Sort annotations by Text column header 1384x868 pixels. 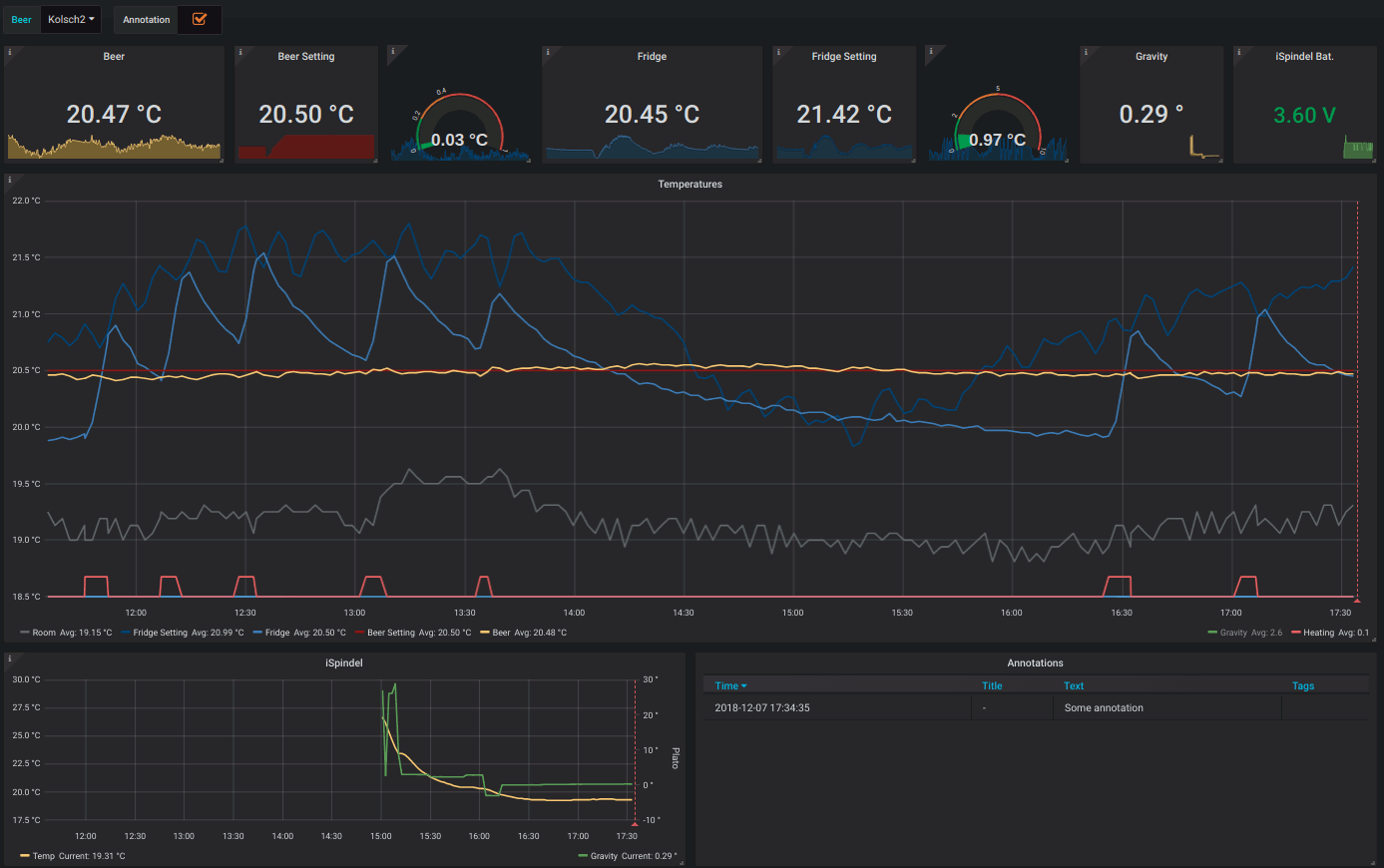[x=1074, y=686]
